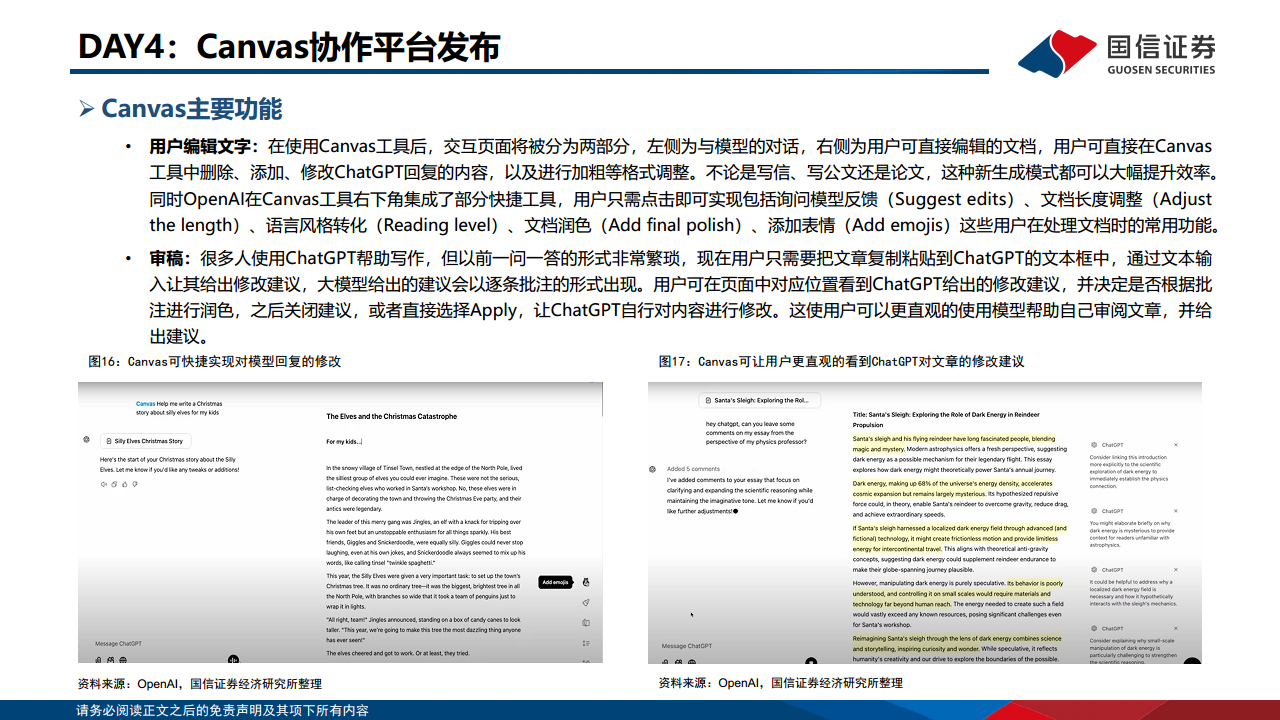The height and width of the screenshot is (720, 1280).
Task: Click caption '图17：Canvas可让用户更直观的看到ChatGPT对文章的修改建议'
Action: 841,361
